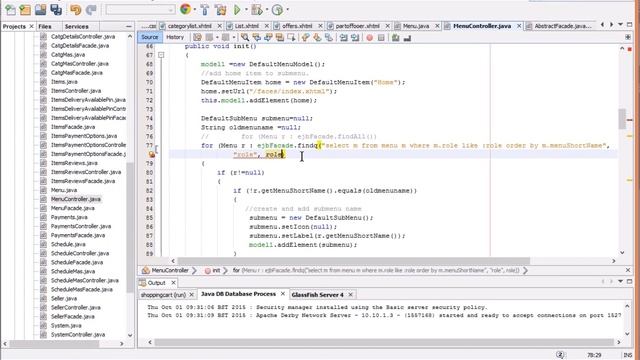Click Find Previous Occurrence icon in editor toolbar
640x360 pixels.
point(257,38)
